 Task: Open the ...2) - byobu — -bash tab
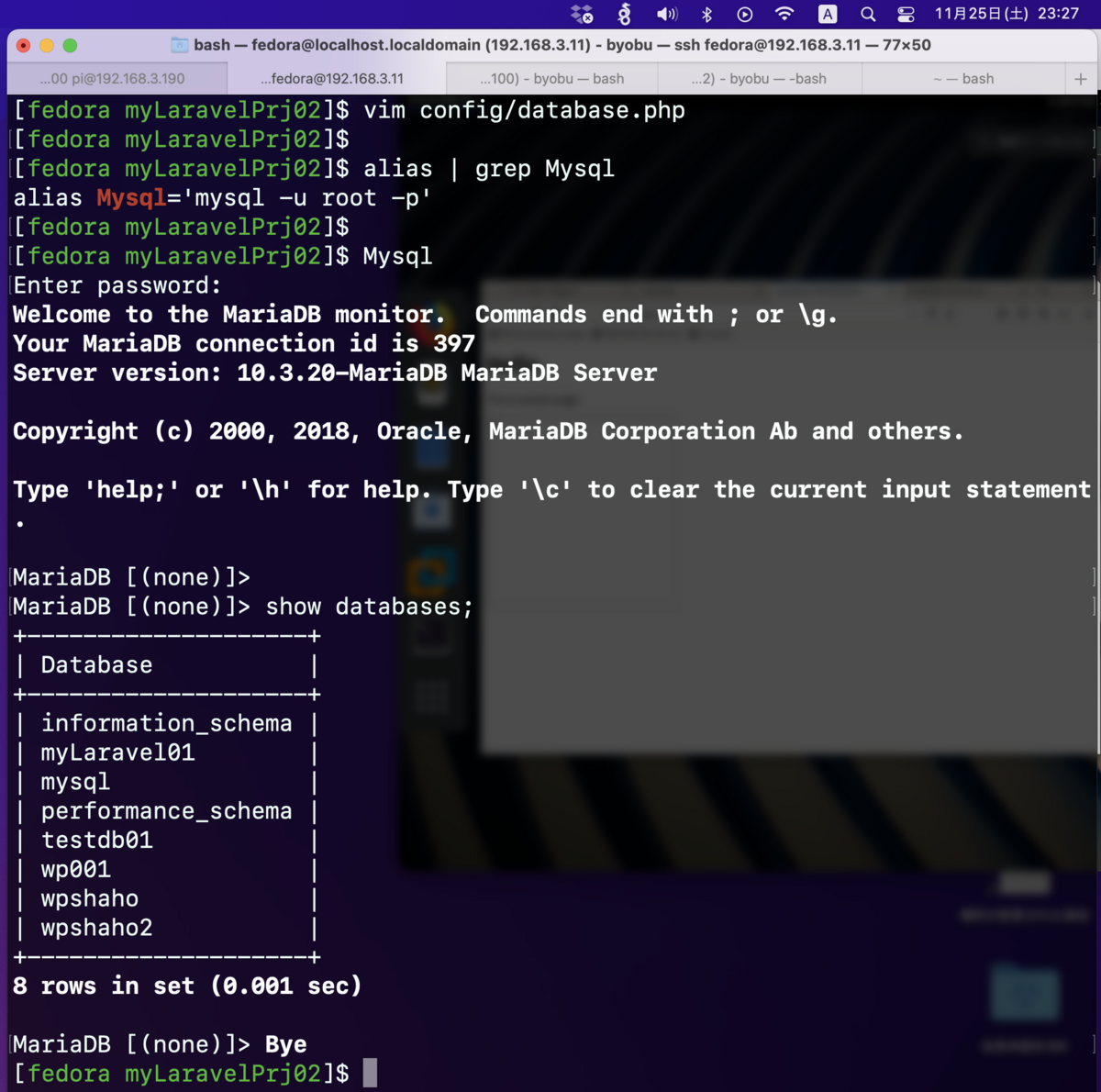760,79
